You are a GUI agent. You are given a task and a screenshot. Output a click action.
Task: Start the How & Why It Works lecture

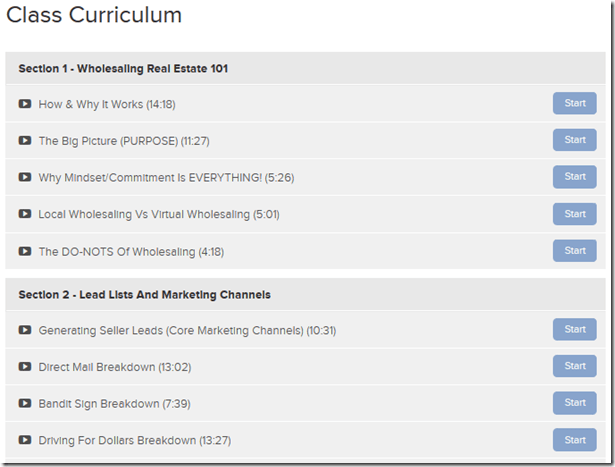574,103
